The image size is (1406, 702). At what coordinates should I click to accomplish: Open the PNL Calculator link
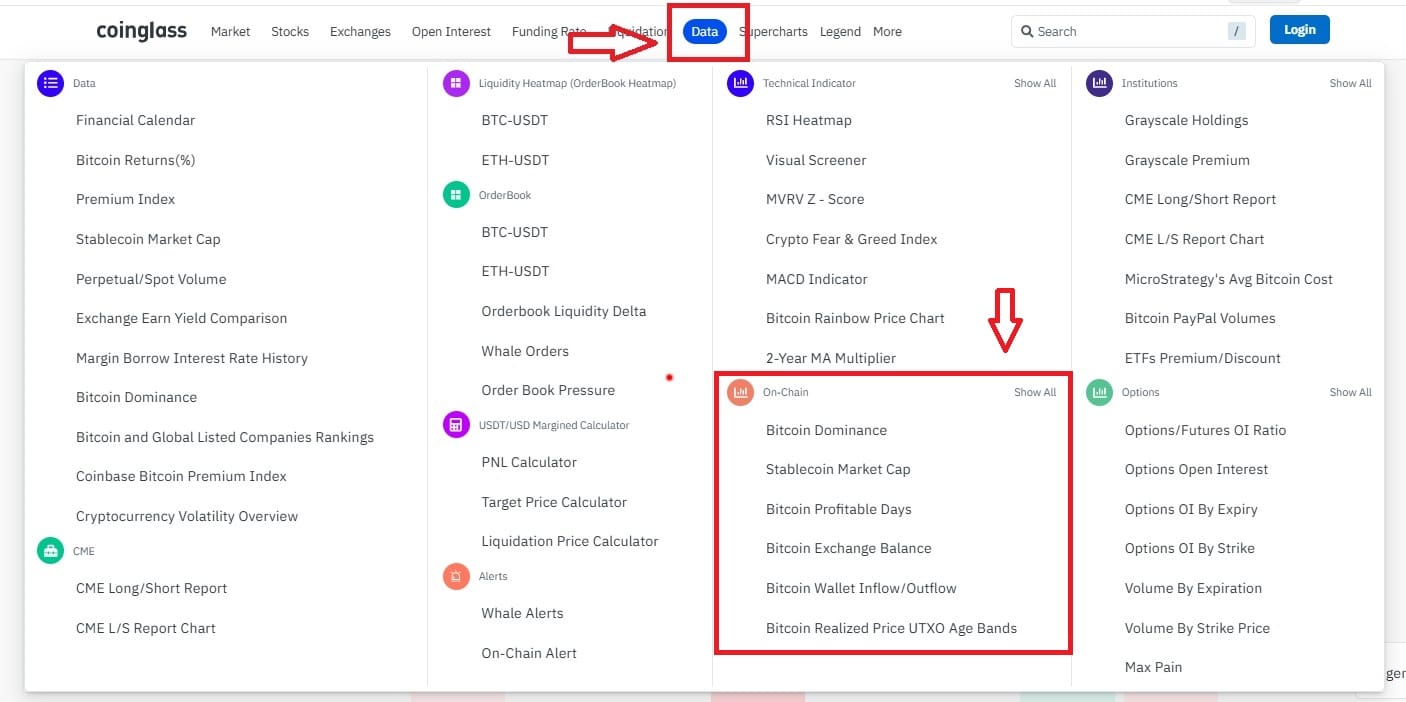point(529,462)
